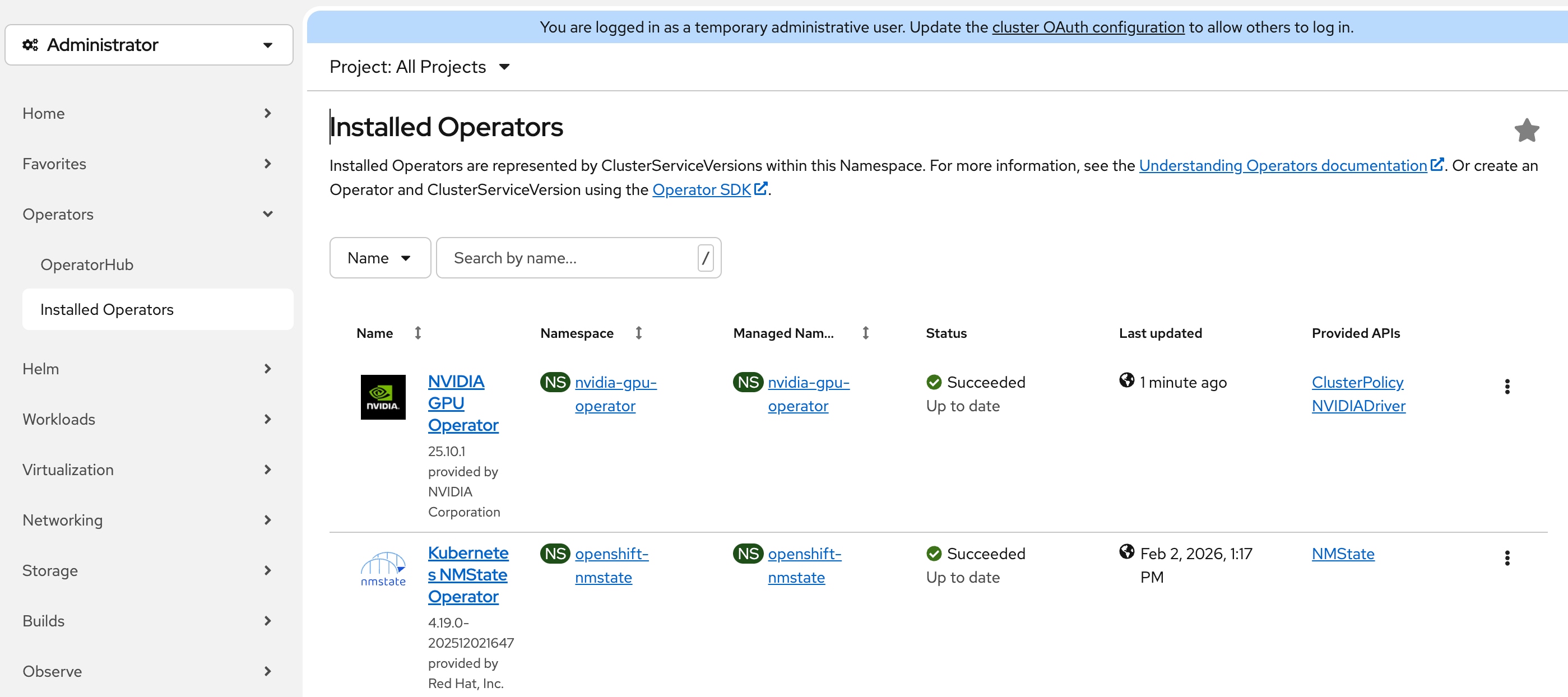
Task: Click the nmstate logo thumbnail
Action: (383, 569)
